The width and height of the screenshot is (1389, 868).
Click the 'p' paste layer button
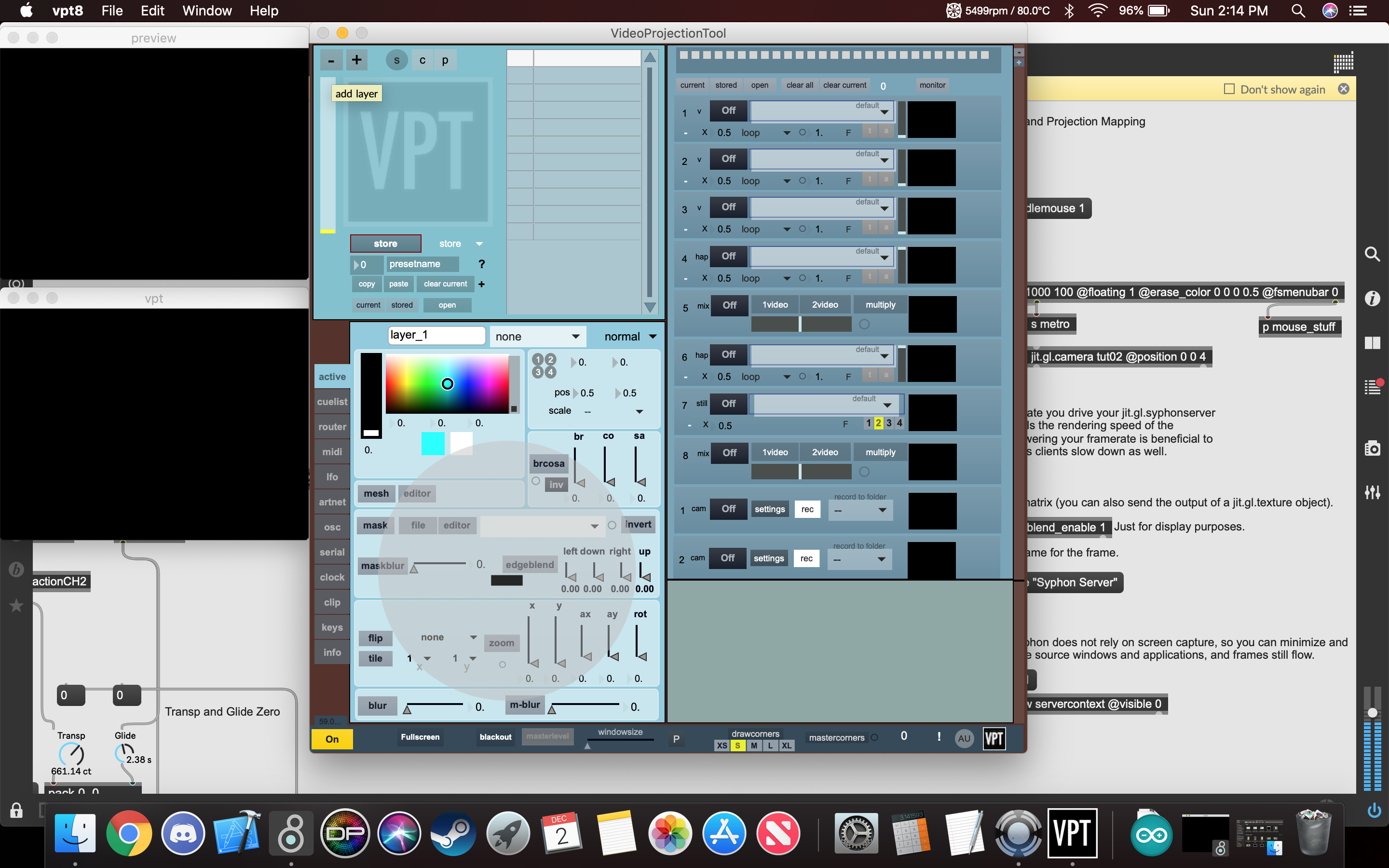pyautogui.click(x=445, y=60)
